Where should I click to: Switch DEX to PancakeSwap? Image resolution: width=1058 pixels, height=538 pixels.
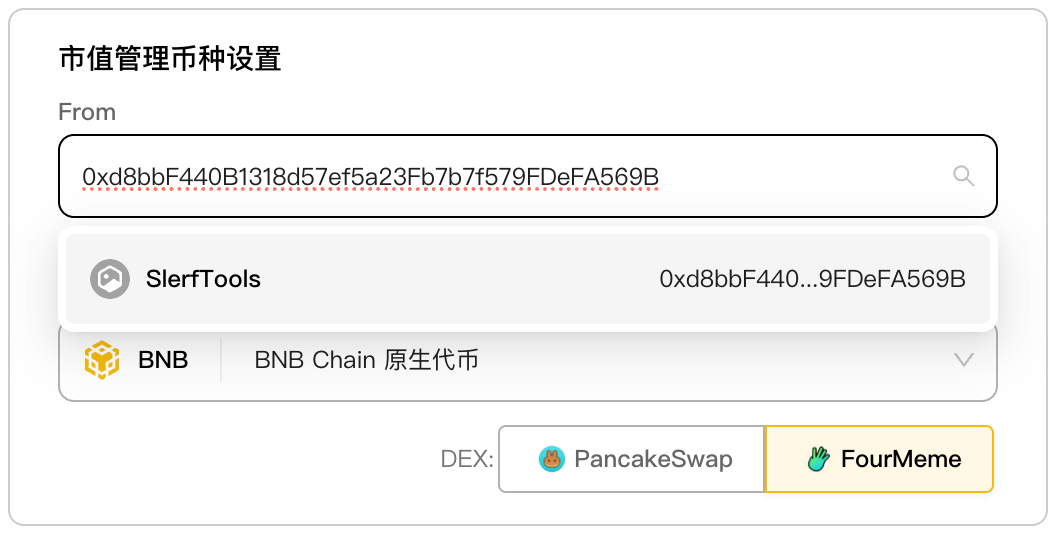[631, 459]
